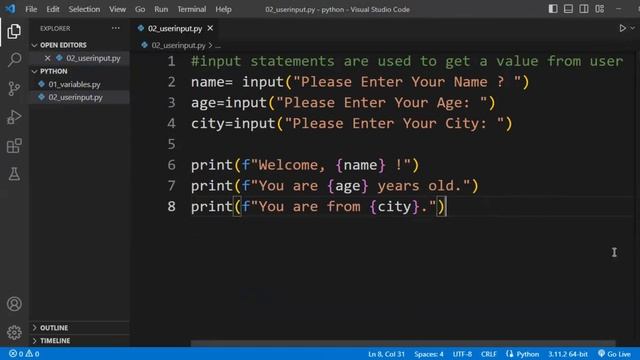Click the 02_userinput.py breadcrumb
The width and height of the screenshot is (640, 360).
point(178,45)
